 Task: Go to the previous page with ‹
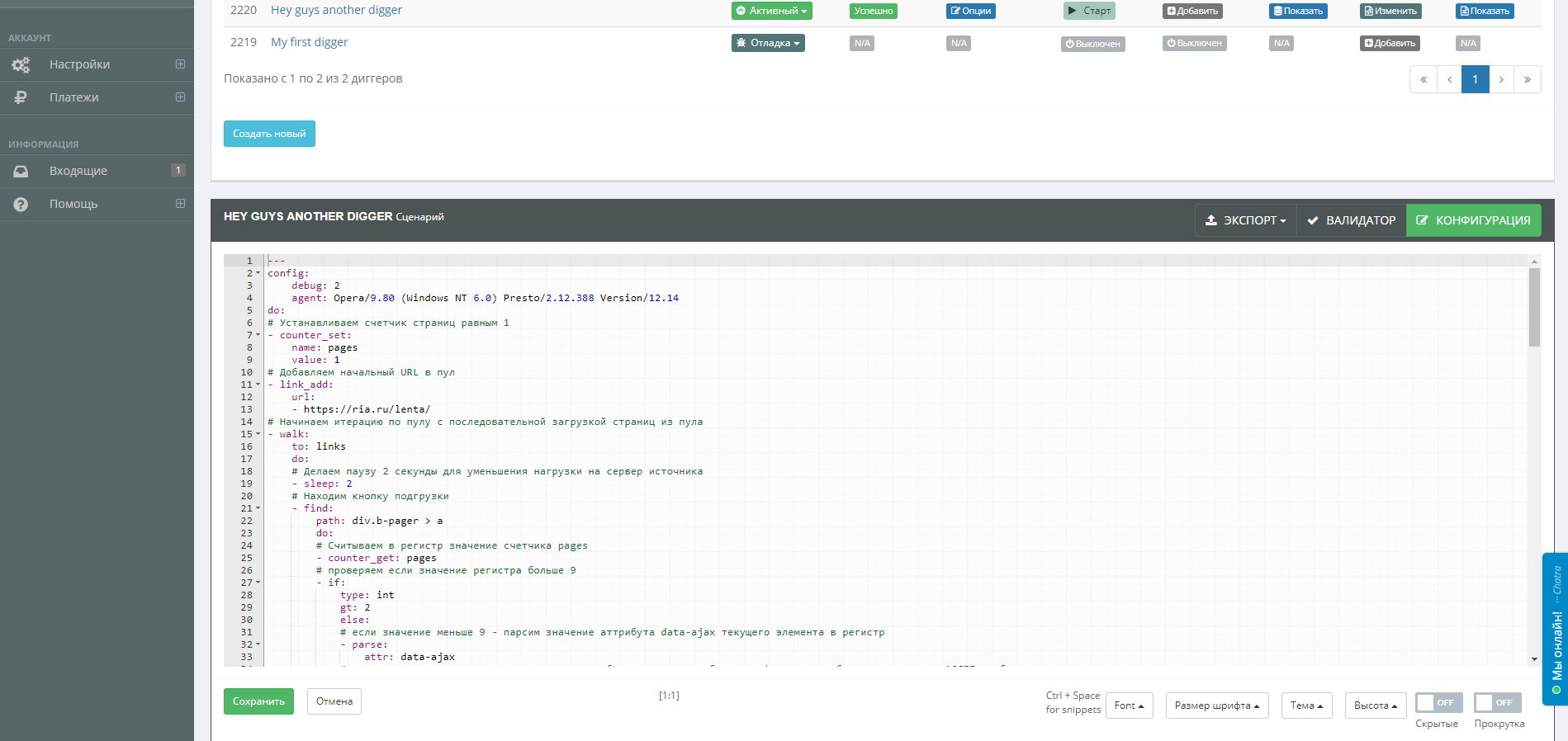pos(1449,79)
